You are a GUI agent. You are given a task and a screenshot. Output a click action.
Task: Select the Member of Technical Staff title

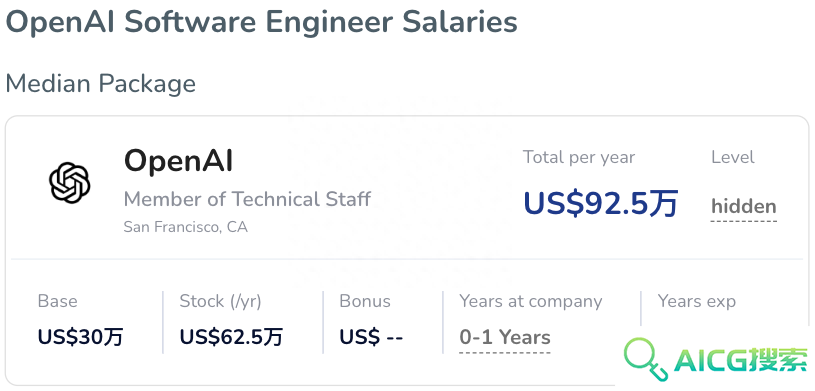(x=247, y=199)
